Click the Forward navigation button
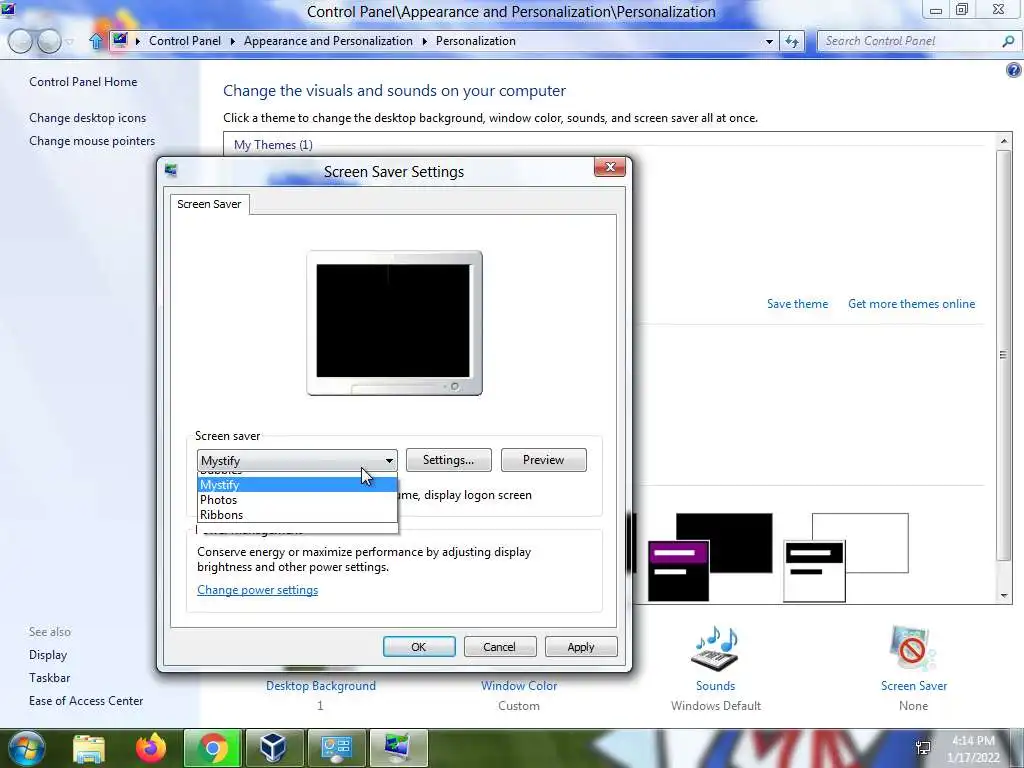Image resolution: width=1024 pixels, height=768 pixels. tap(49, 41)
